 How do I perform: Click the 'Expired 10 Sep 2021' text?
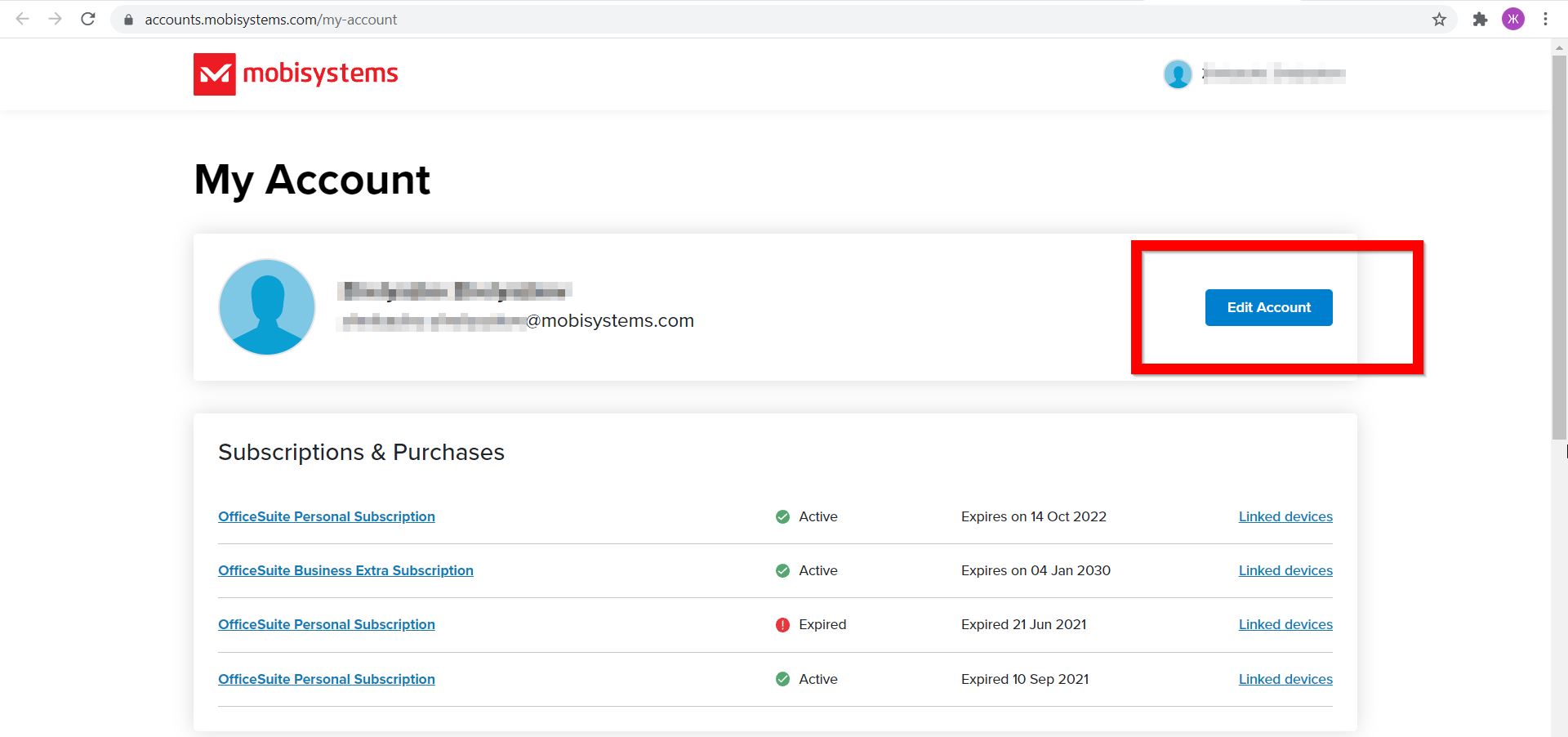[1025, 679]
